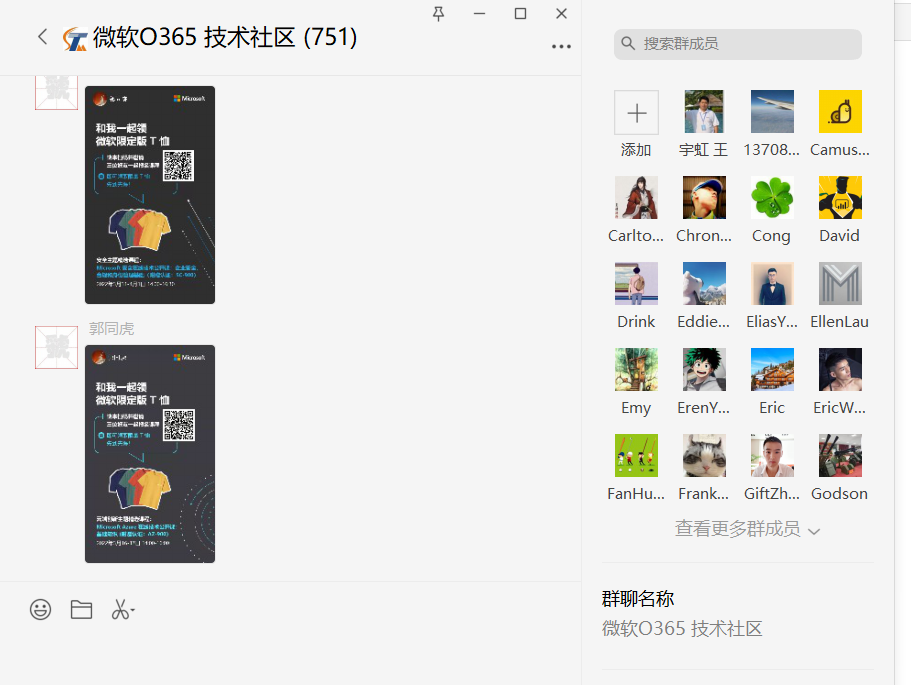Edit the group name 微软O365 技术社区
This screenshot has height=685, width=911.
click(x=682, y=629)
